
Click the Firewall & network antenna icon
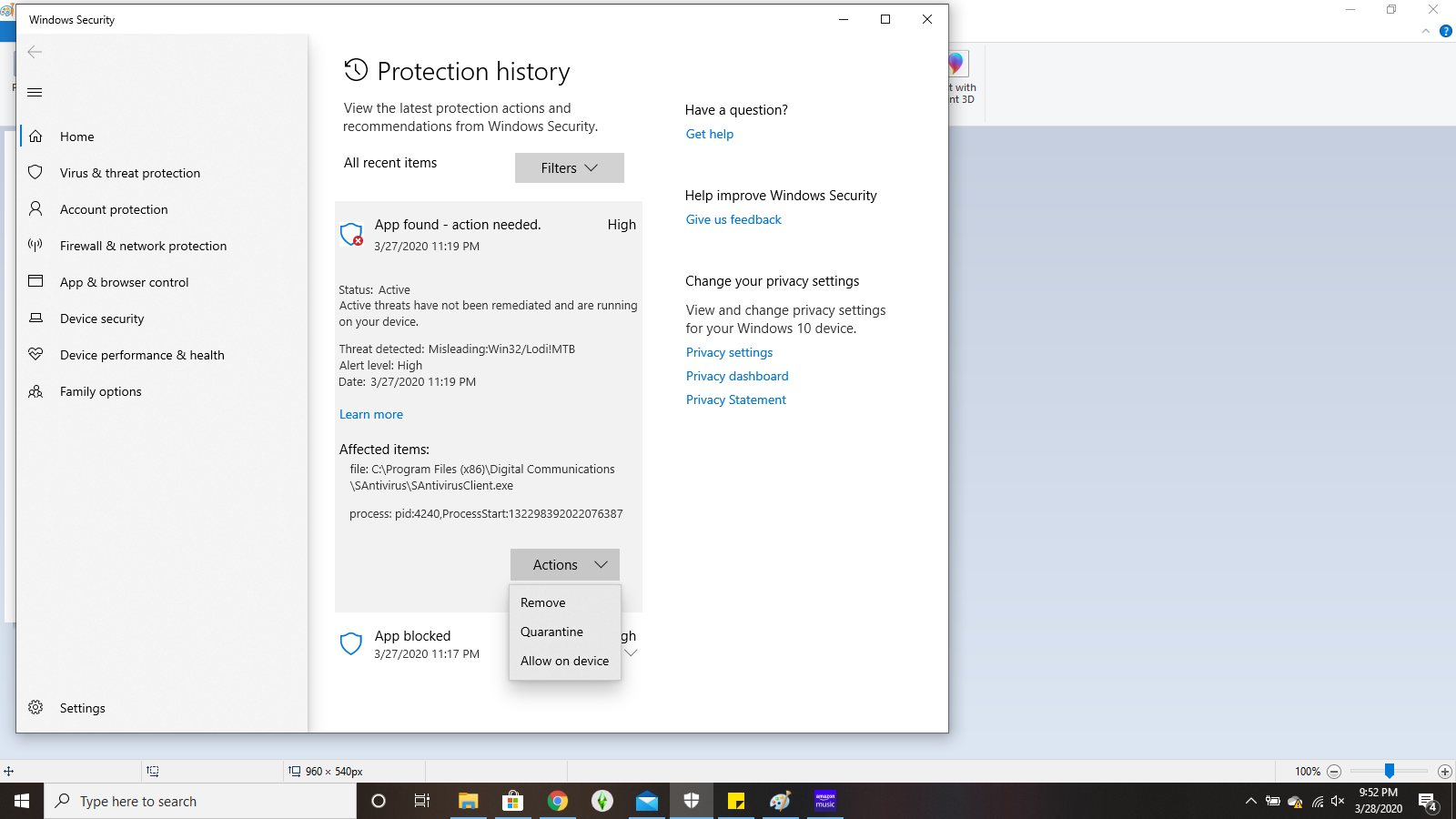[x=35, y=245]
